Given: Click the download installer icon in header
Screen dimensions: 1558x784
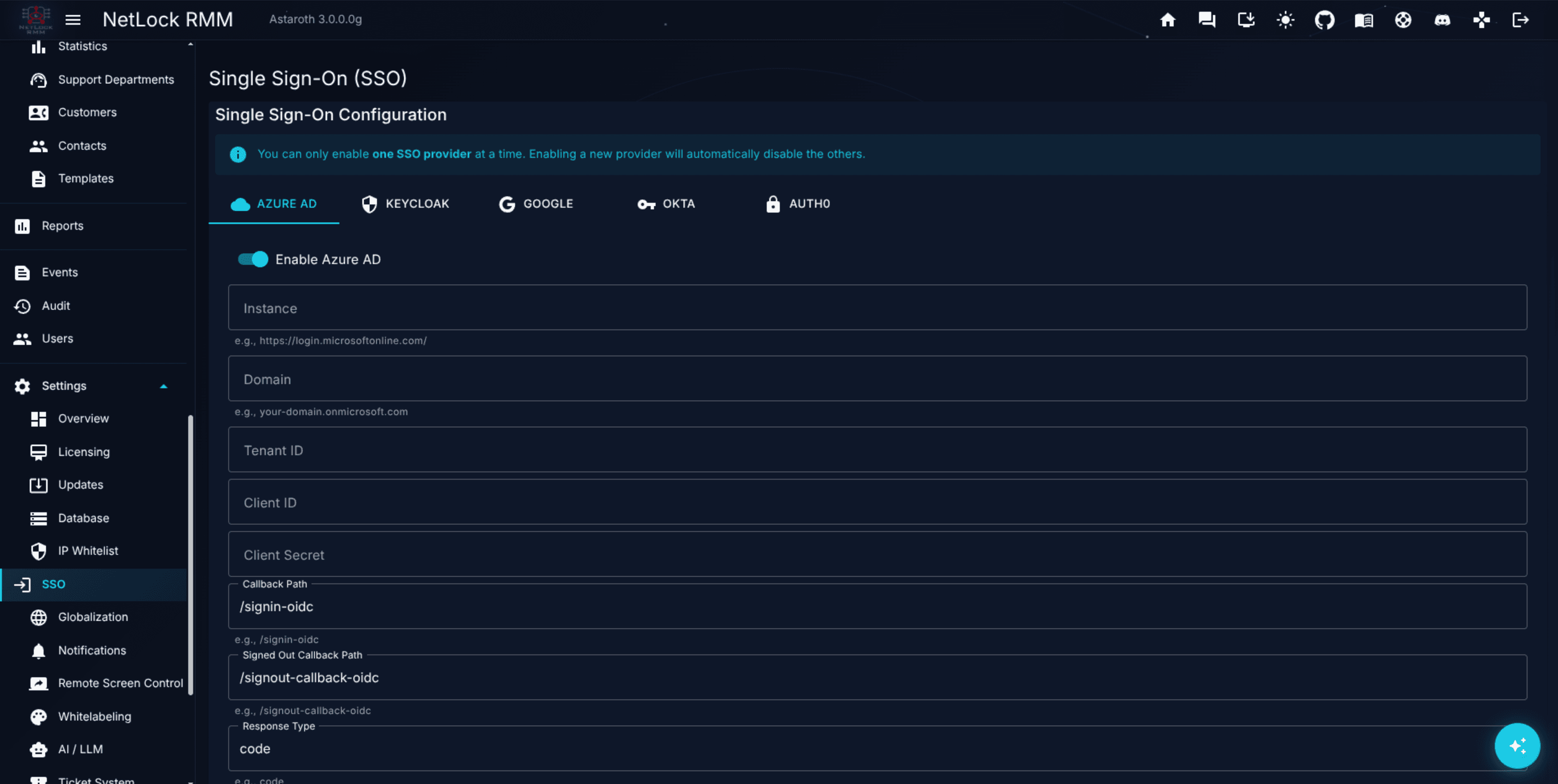Looking at the screenshot, I should (x=1246, y=20).
